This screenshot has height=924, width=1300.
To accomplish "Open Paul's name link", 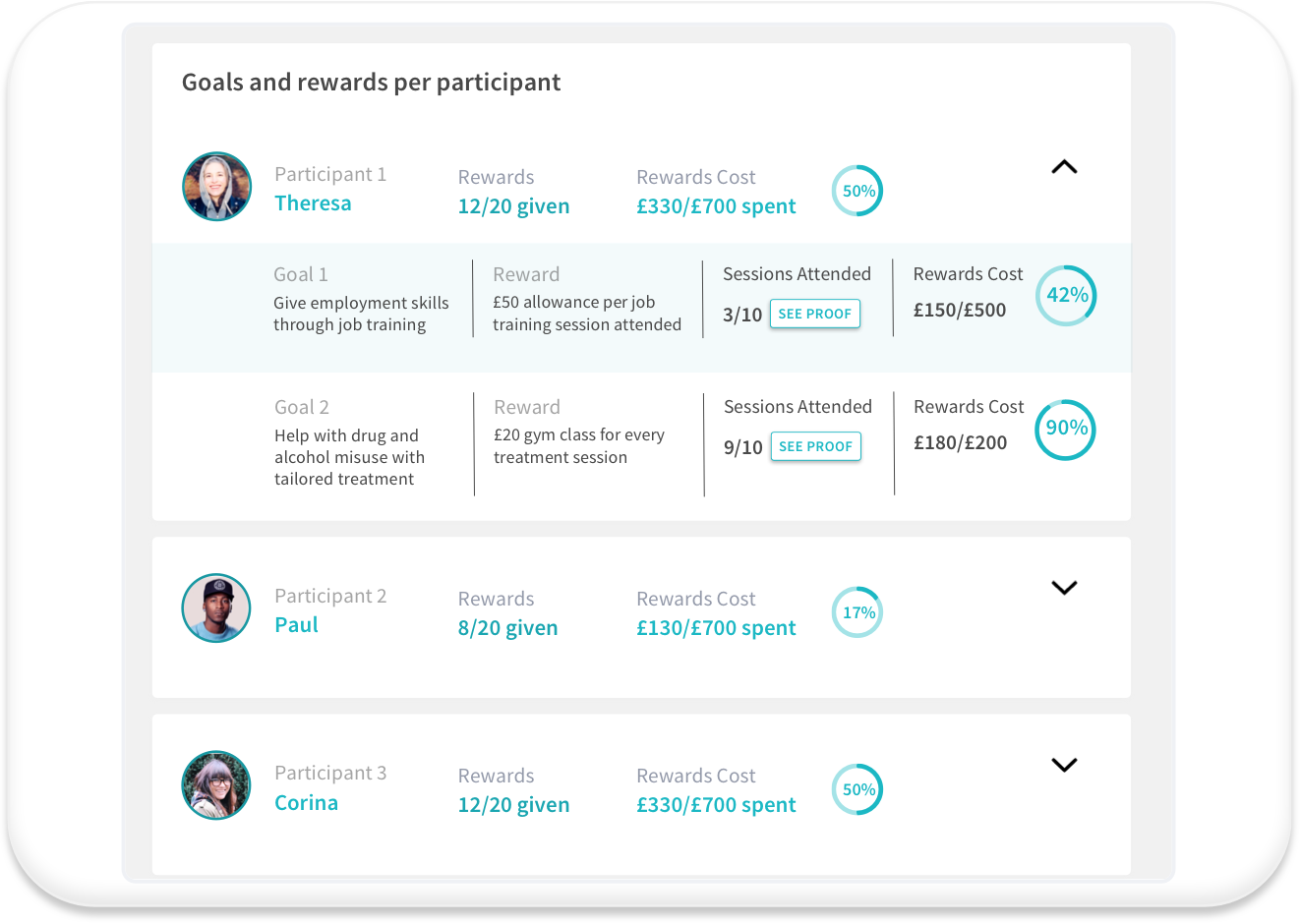I will 296,625.
